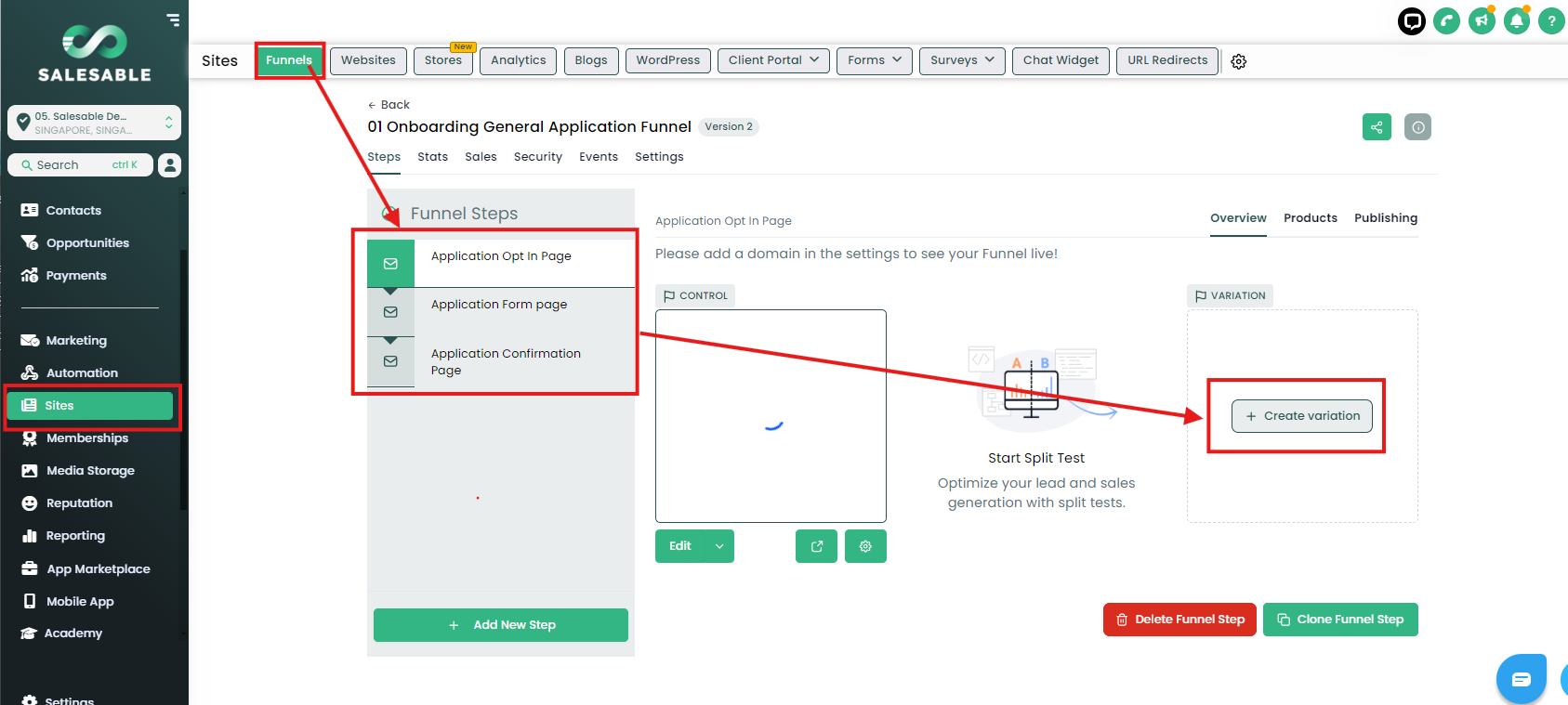The width and height of the screenshot is (1568, 705).
Task: Click Clone Funnel Step button
Action: click(x=1340, y=620)
